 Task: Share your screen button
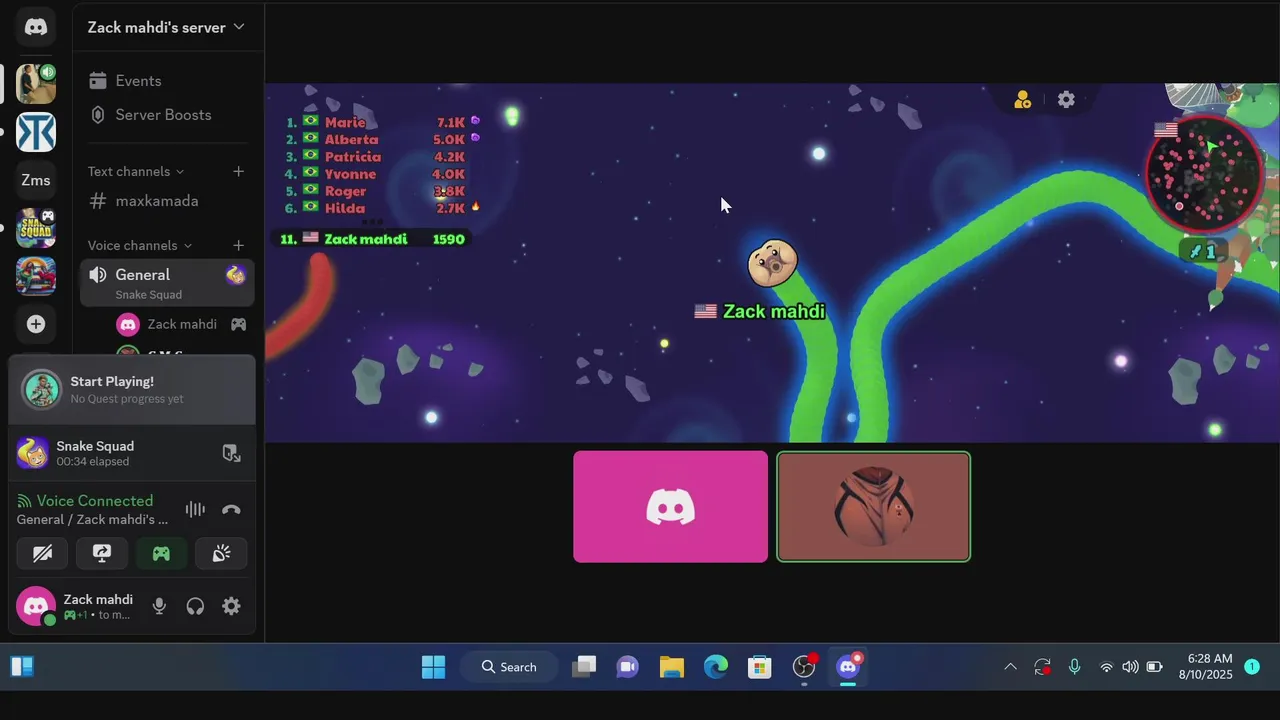point(101,553)
